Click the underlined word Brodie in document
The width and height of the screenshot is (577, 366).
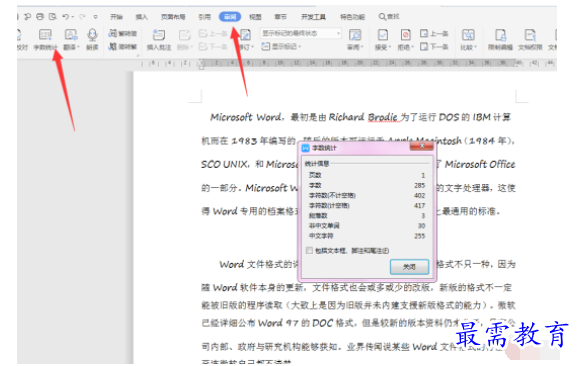[x=383, y=117]
